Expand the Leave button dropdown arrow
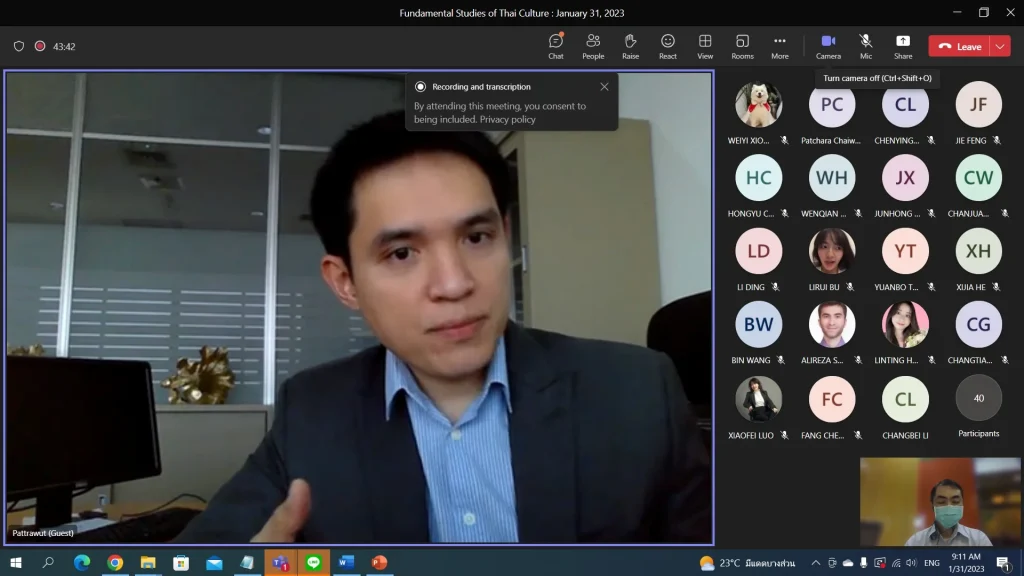Viewport: 1024px width, 576px height. [x=1000, y=46]
